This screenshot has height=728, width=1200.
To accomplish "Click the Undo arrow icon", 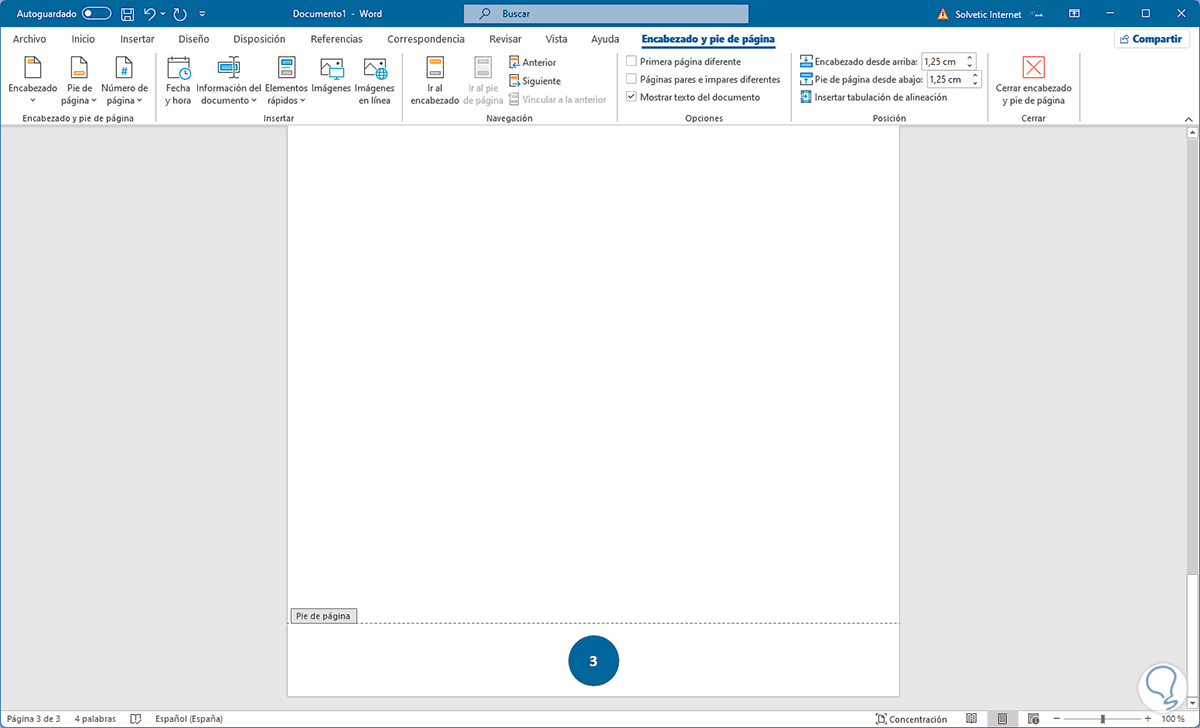I will click(150, 14).
